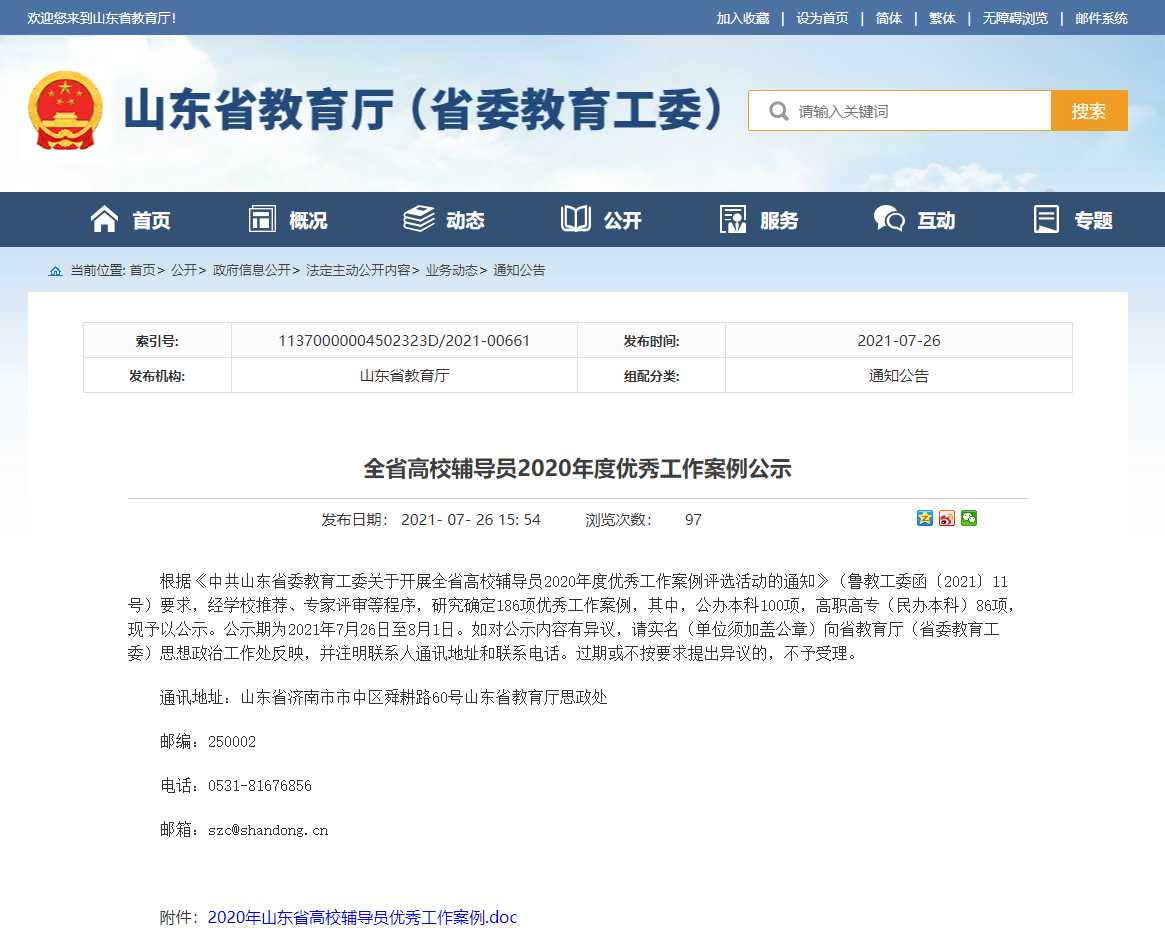Click the 专题 document icon
Image resolution: width=1165 pixels, height=950 pixels.
pos(1046,219)
